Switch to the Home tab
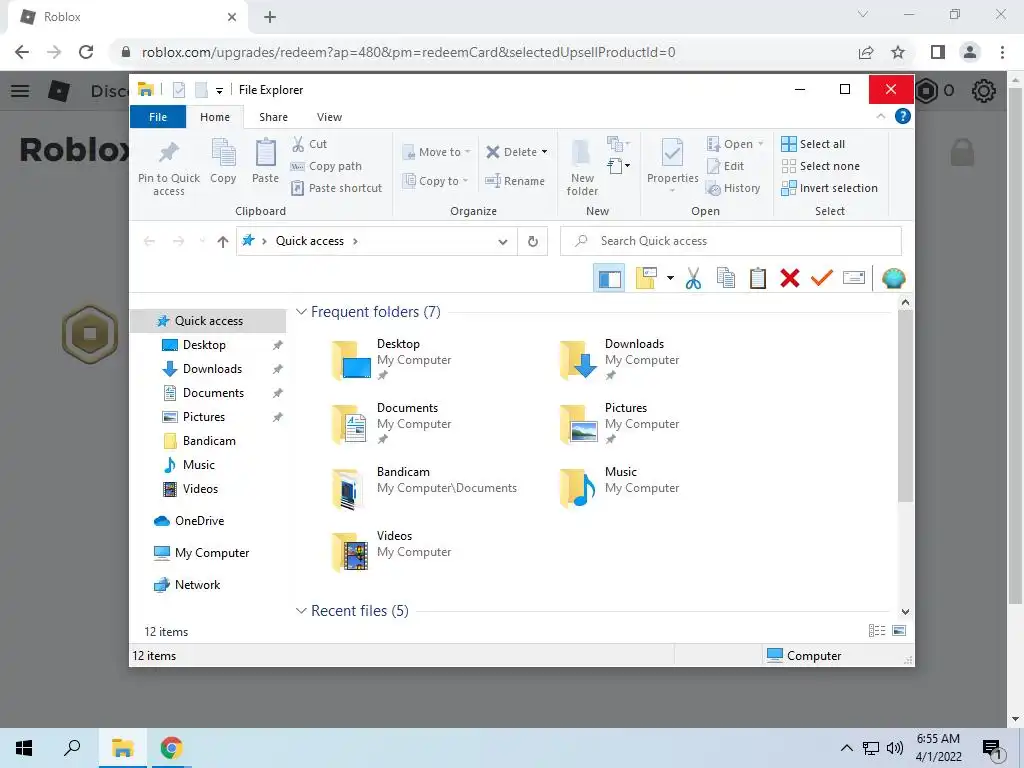This screenshot has height=768, width=1024. [x=215, y=117]
